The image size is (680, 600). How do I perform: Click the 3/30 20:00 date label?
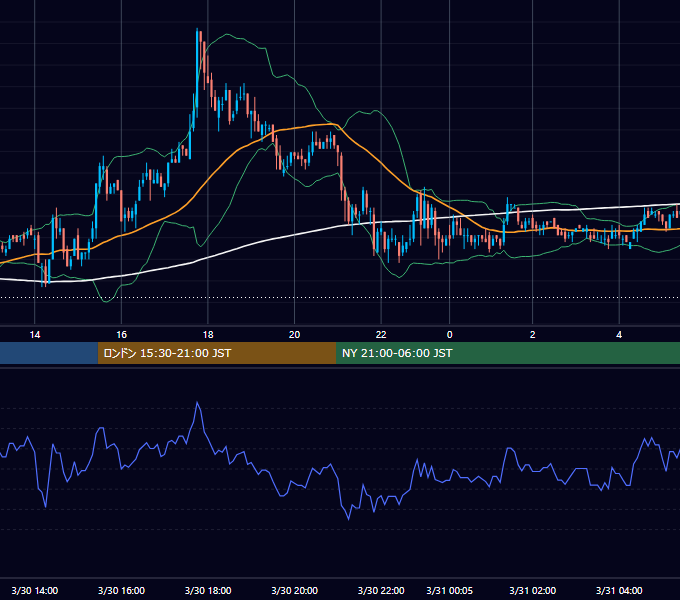pyautogui.click(x=294, y=590)
